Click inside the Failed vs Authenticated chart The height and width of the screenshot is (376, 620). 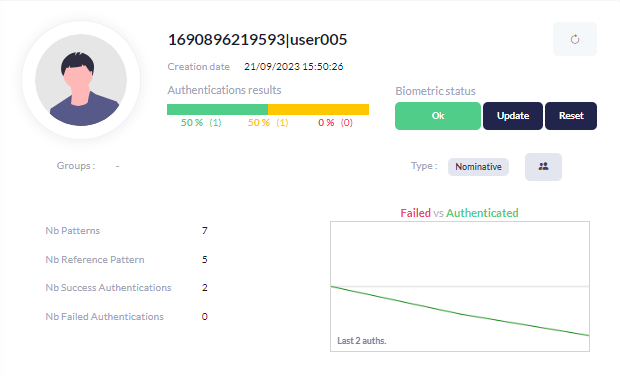460,286
